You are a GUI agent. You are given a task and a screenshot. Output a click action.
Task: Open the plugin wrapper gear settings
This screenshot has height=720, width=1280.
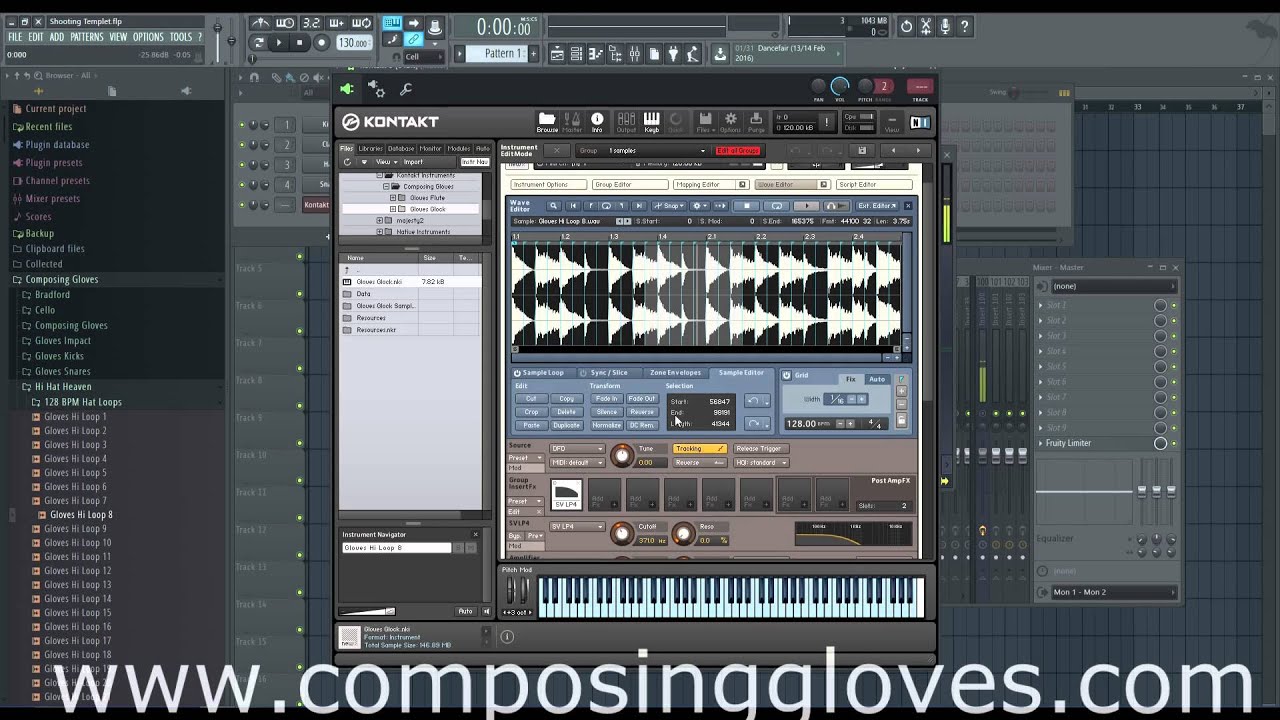(x=377, y=89)
